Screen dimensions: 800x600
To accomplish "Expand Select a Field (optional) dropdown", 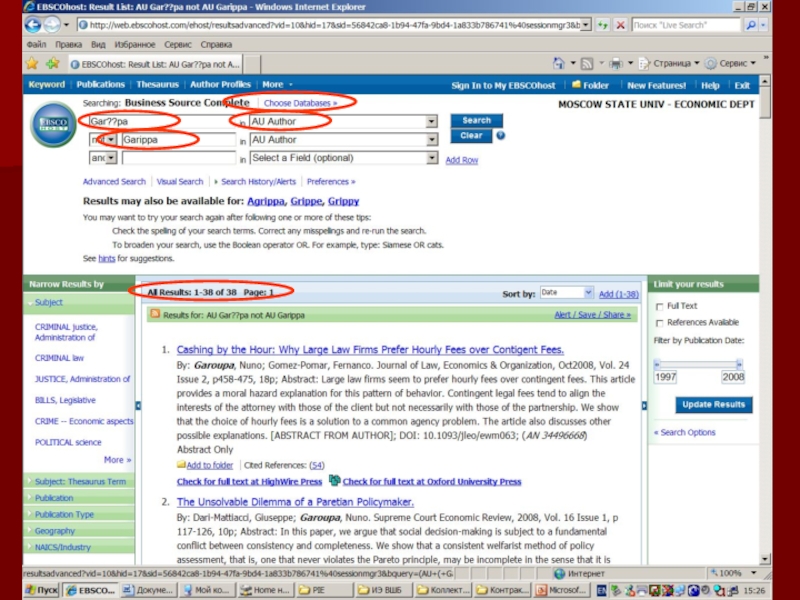I will 432,158.
